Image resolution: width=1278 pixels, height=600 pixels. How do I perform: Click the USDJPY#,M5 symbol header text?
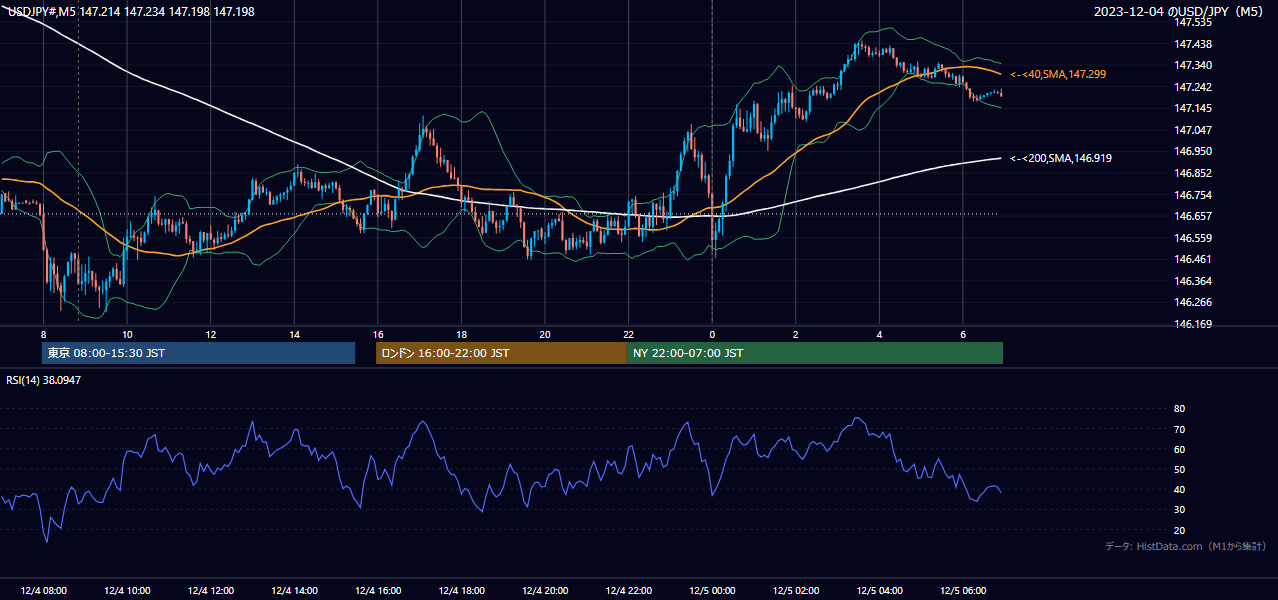(130, 12)
